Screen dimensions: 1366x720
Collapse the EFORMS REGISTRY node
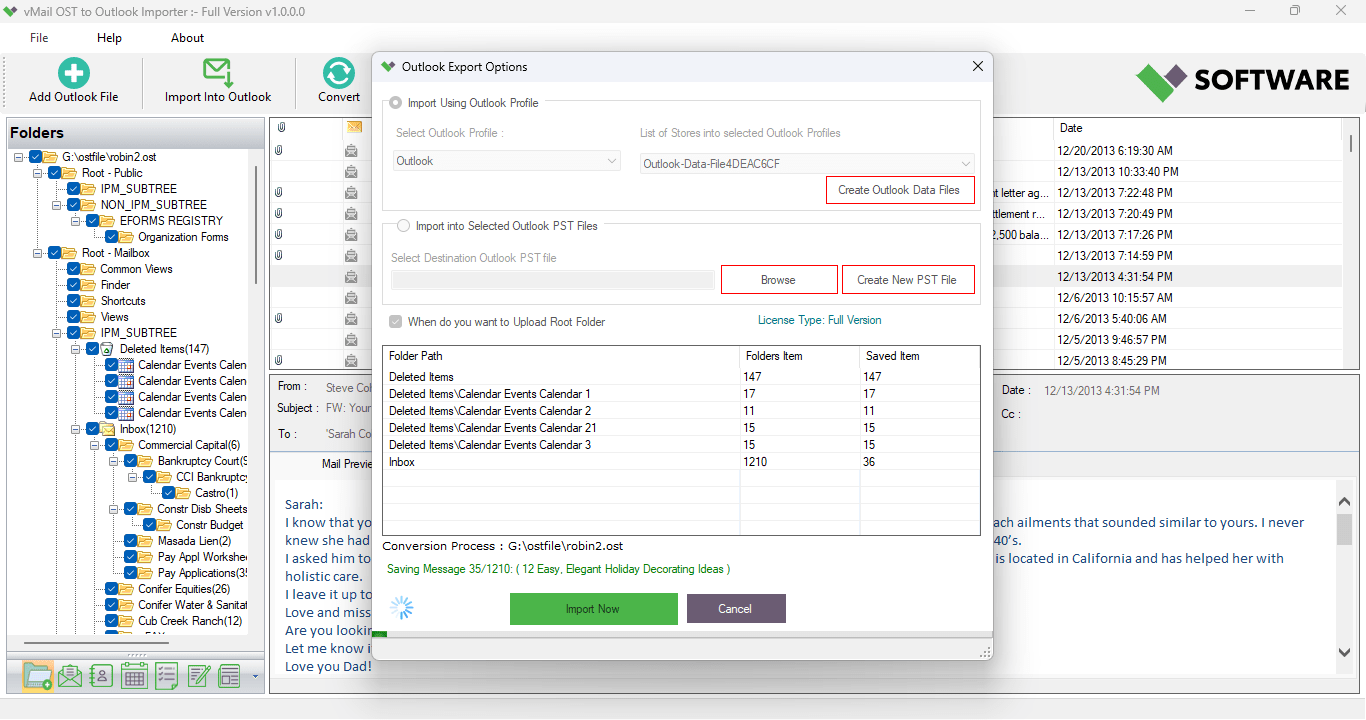76,221
